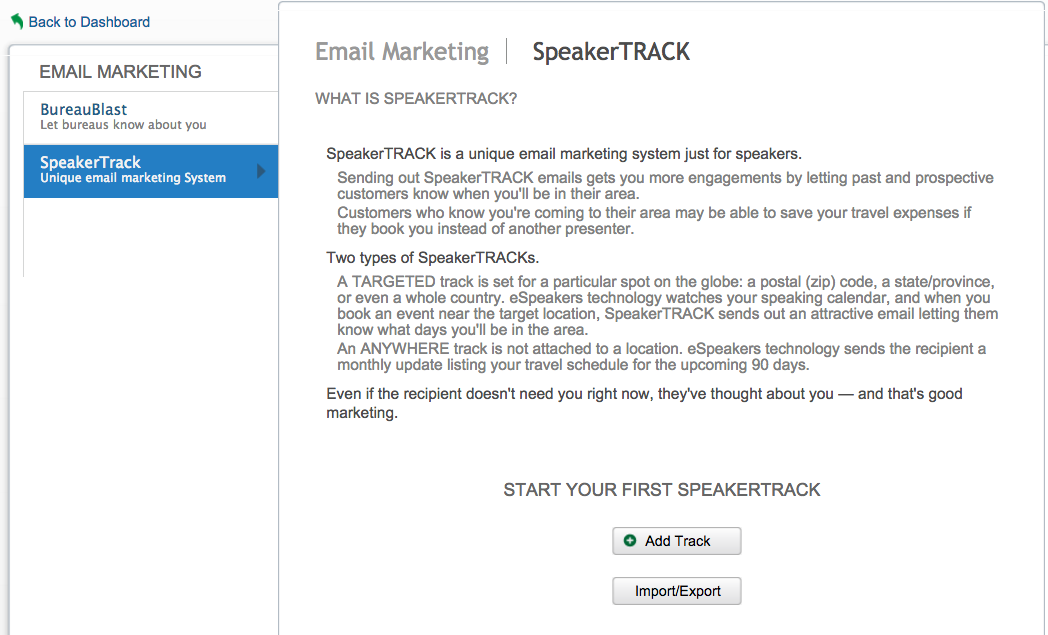Select the SpeakerTrack sidebar entry
The image size is (1048, 635).
(x=150, y=171)
